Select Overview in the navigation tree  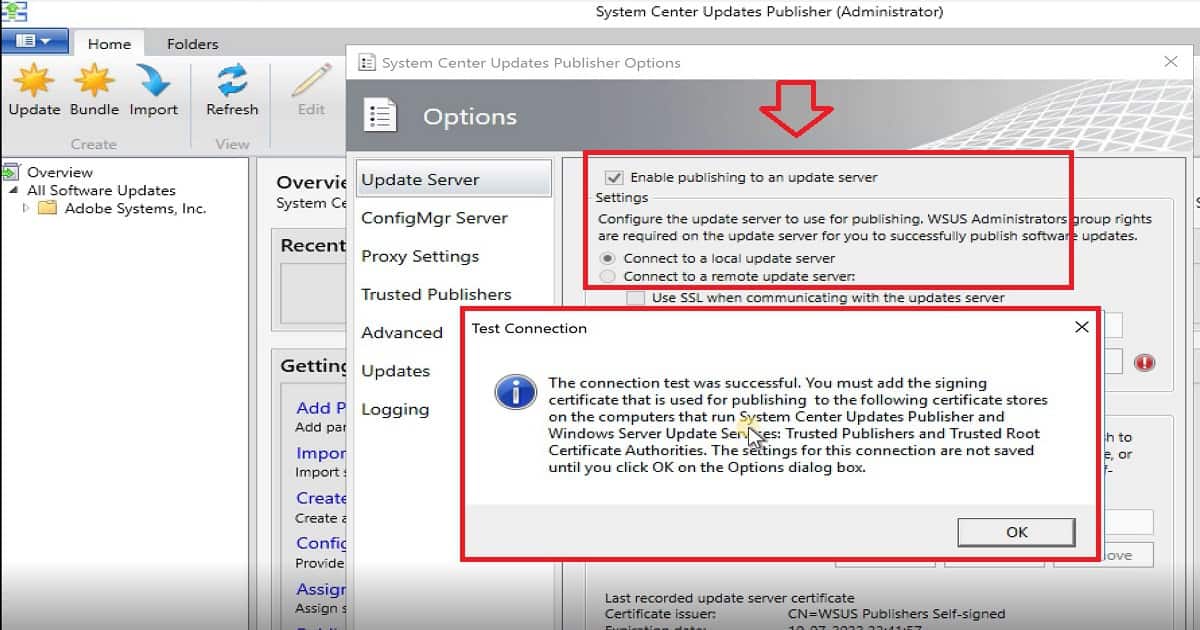click(x=59, y=172)
